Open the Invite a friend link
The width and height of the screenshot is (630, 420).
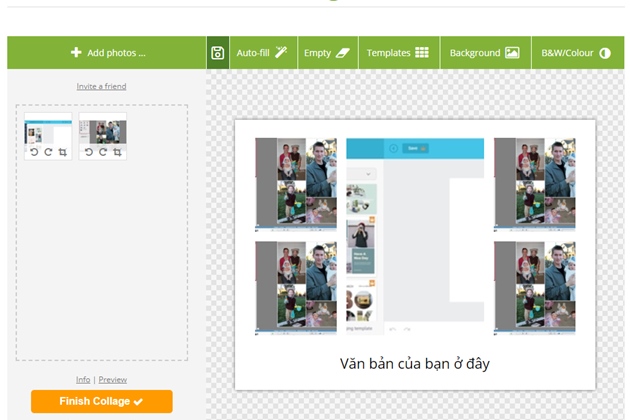click(101, 87)
